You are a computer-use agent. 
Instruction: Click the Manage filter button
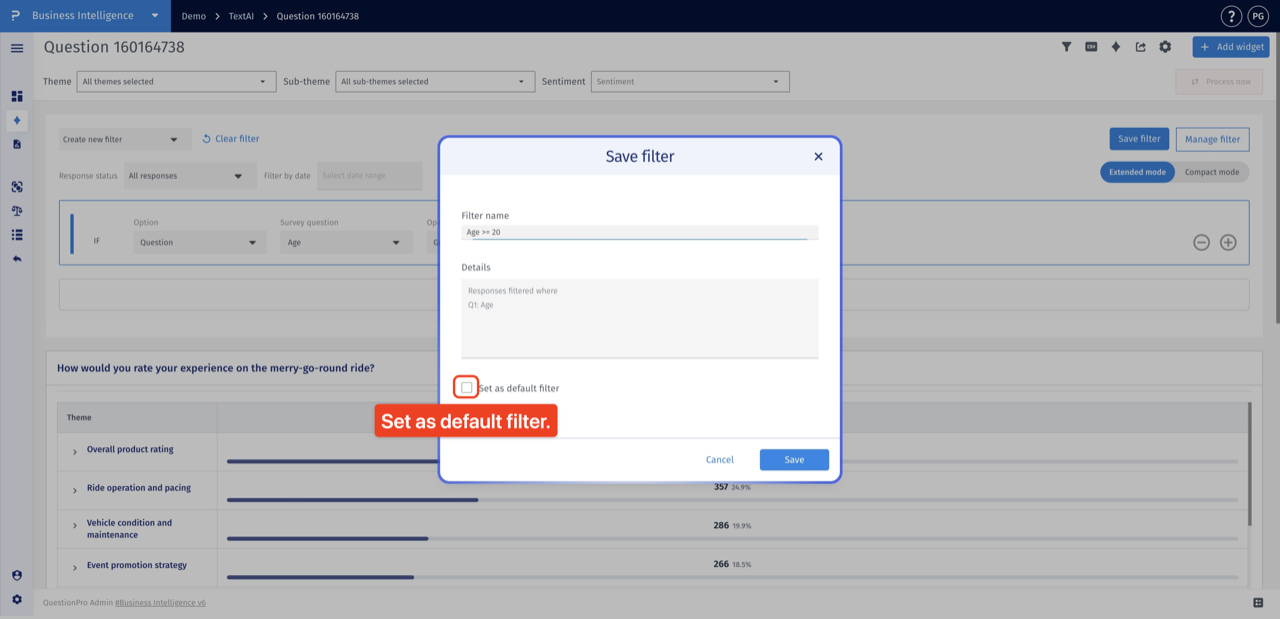coord(1213,139)
